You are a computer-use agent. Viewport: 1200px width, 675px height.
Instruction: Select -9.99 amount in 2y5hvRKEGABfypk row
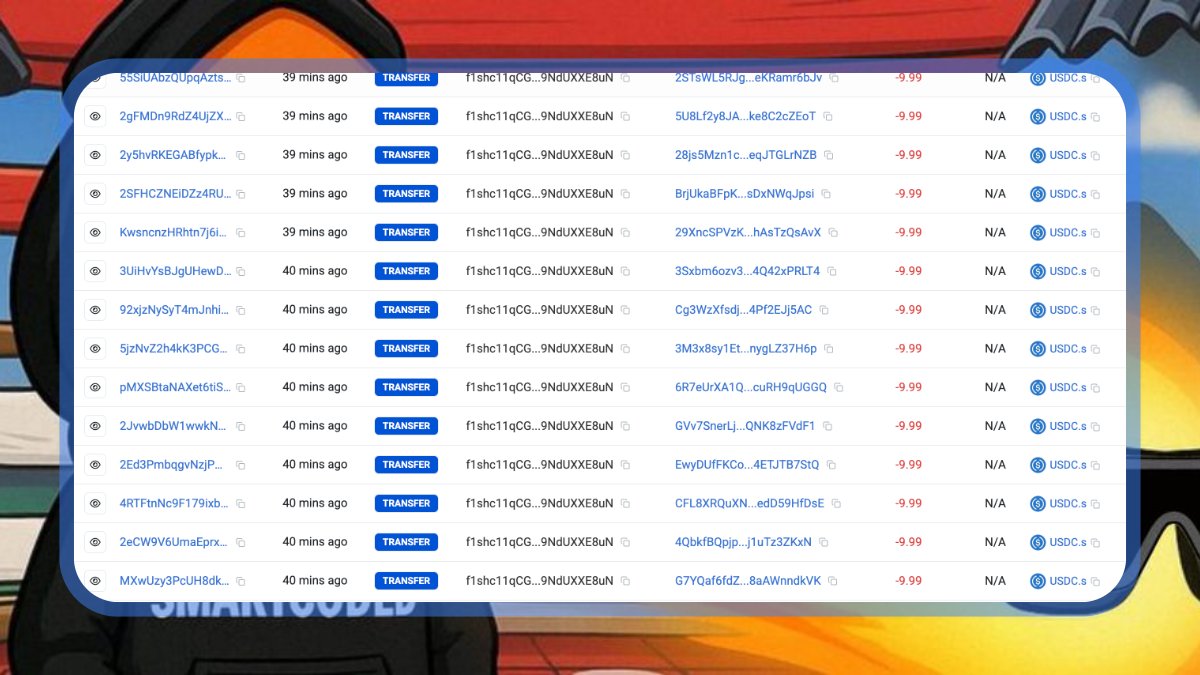[908, 155]
